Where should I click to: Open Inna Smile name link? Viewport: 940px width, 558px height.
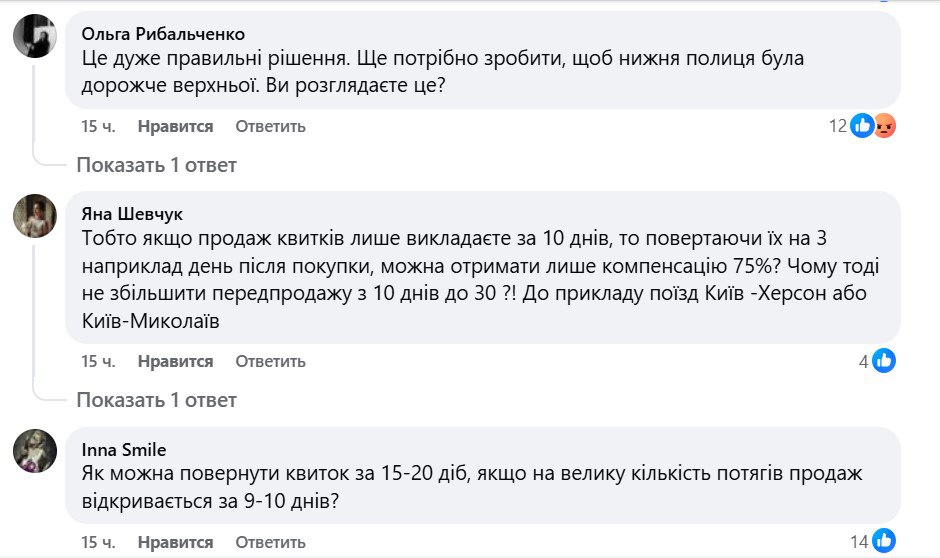click(124, 449)
